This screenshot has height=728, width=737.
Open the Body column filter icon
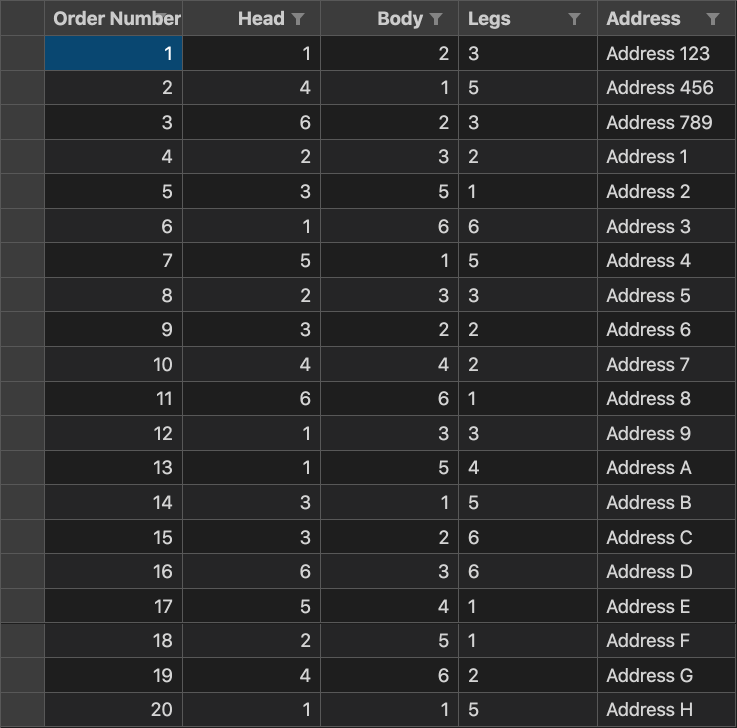pyautogui.click(x=436, y=19)
